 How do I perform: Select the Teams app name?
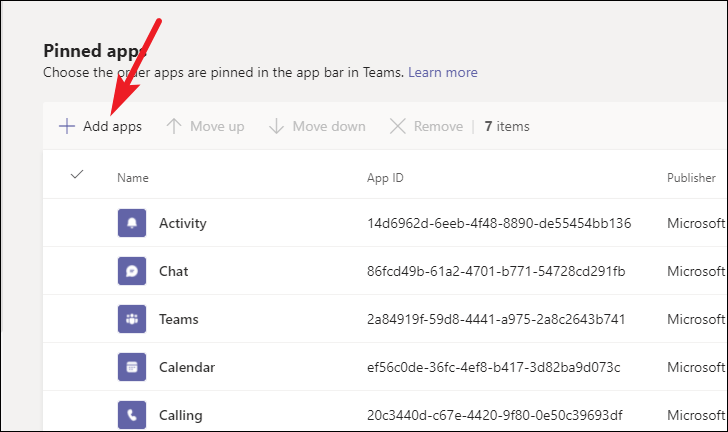point(179,319)
